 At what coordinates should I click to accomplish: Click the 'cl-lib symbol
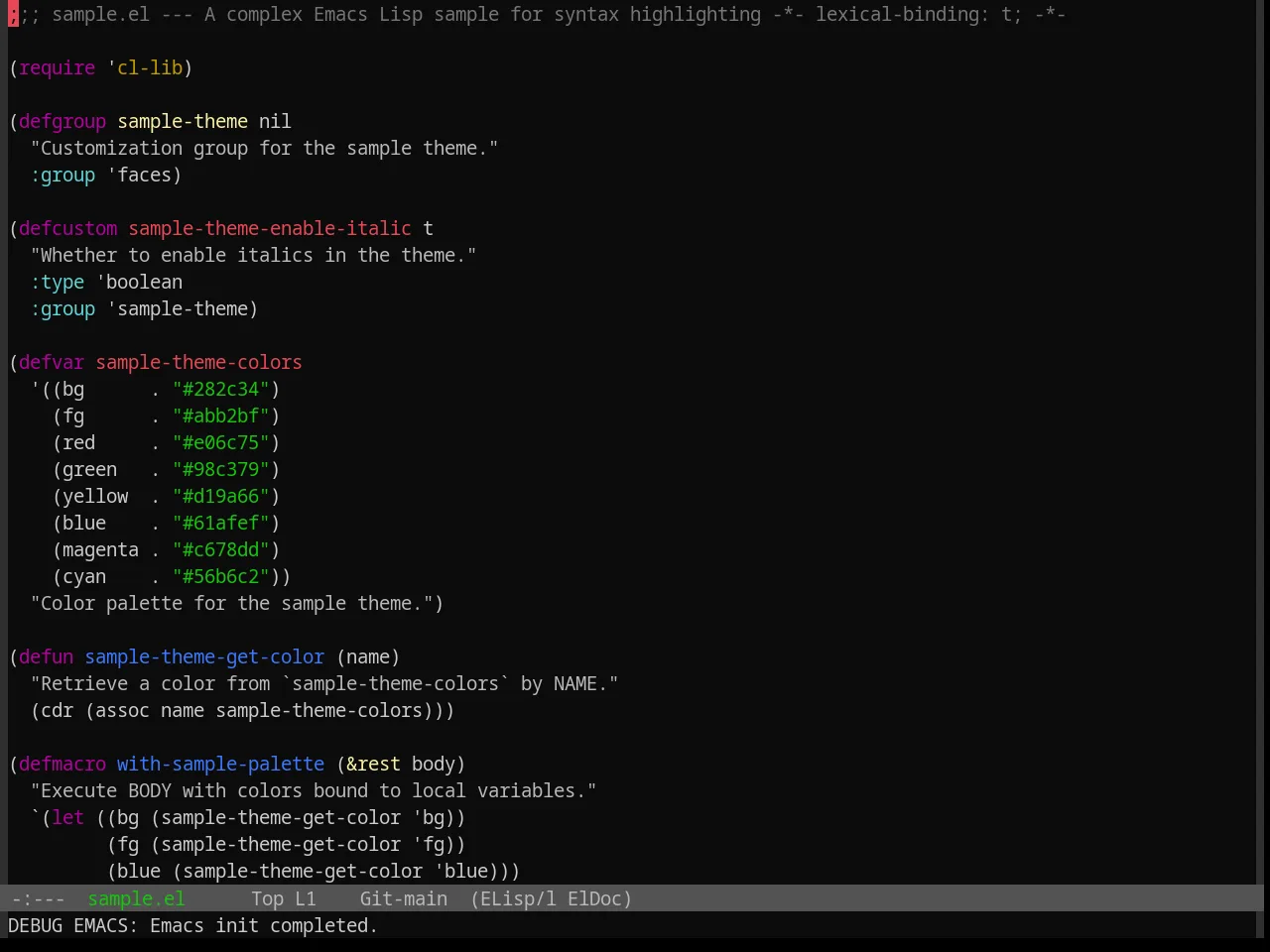coord(145,67)
